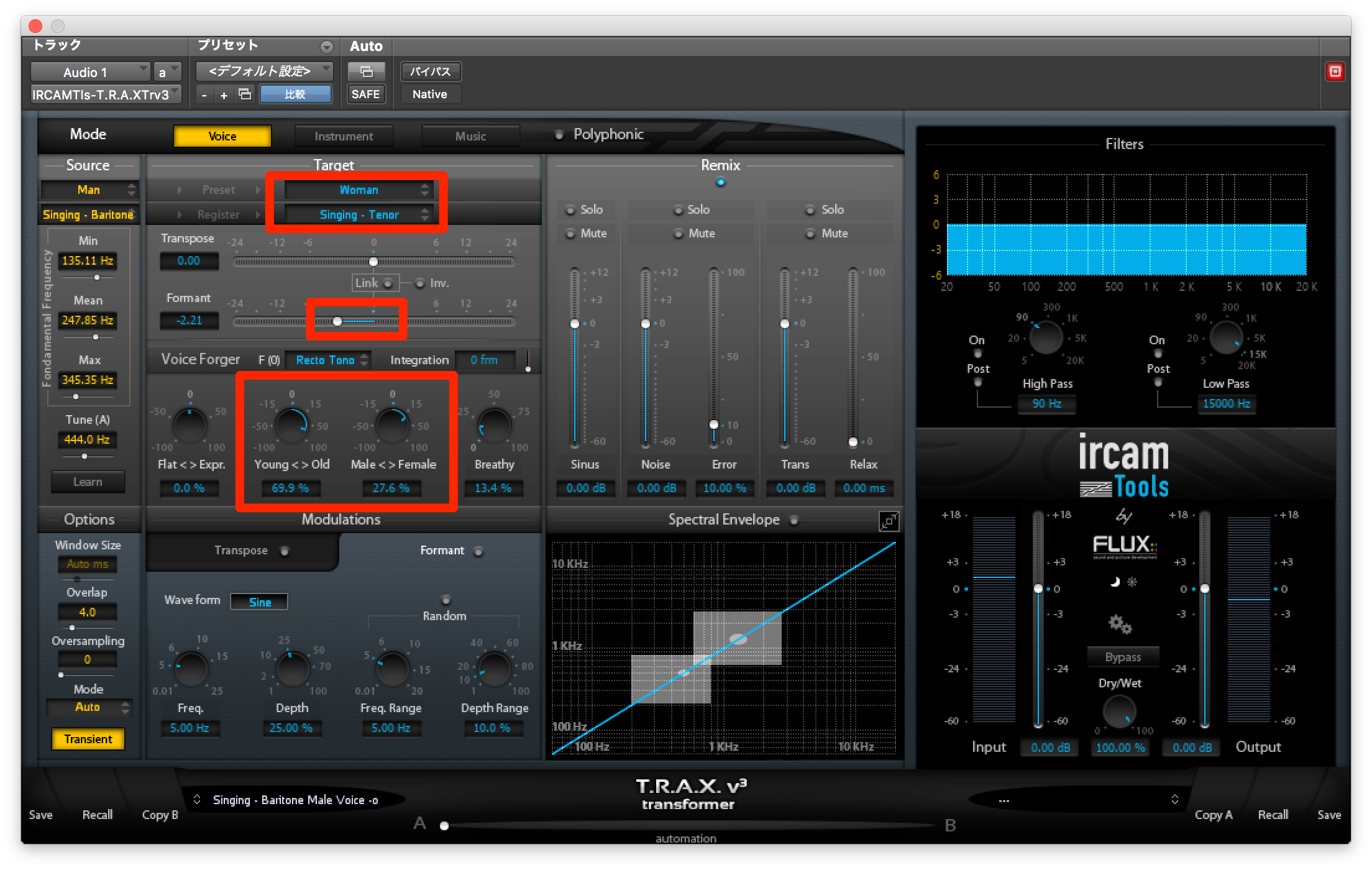Image resolution: width=1372 pixels, height=870 pixels.
Task: Click the Auto plug-in automation window icon
Action: [x=366, y=71]
